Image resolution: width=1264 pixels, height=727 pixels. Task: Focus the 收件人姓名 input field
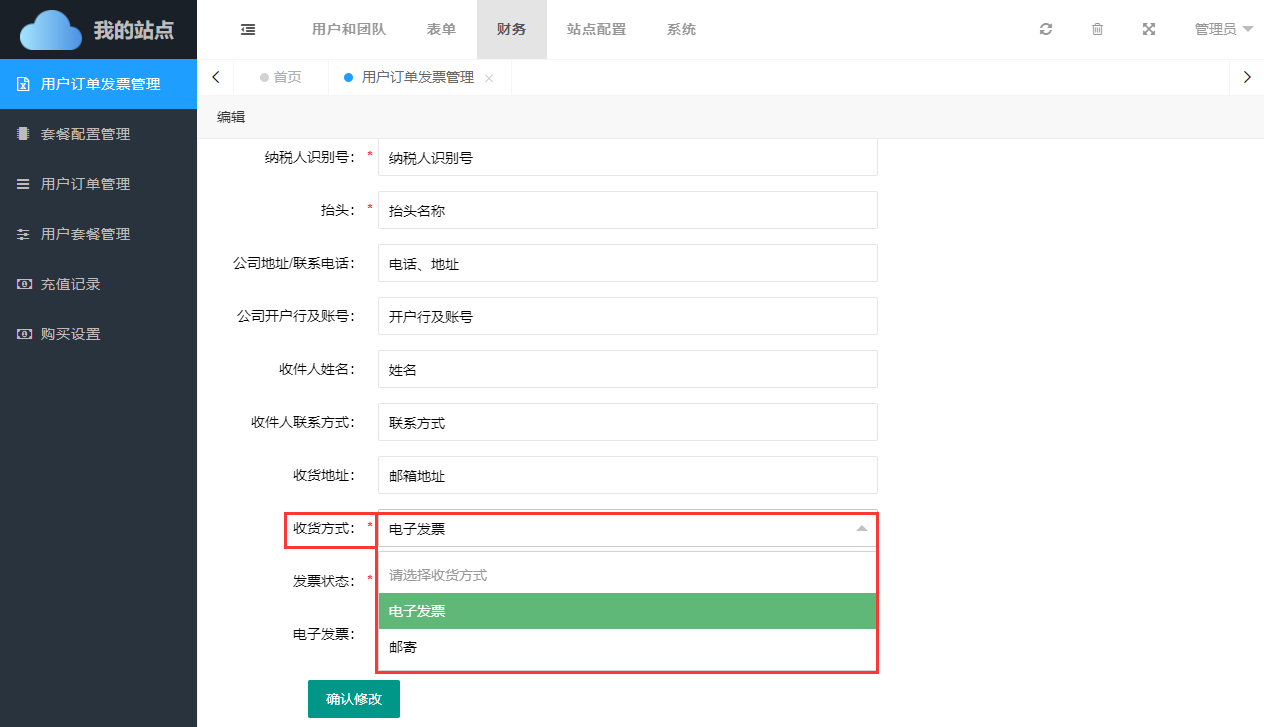[627, 369]
